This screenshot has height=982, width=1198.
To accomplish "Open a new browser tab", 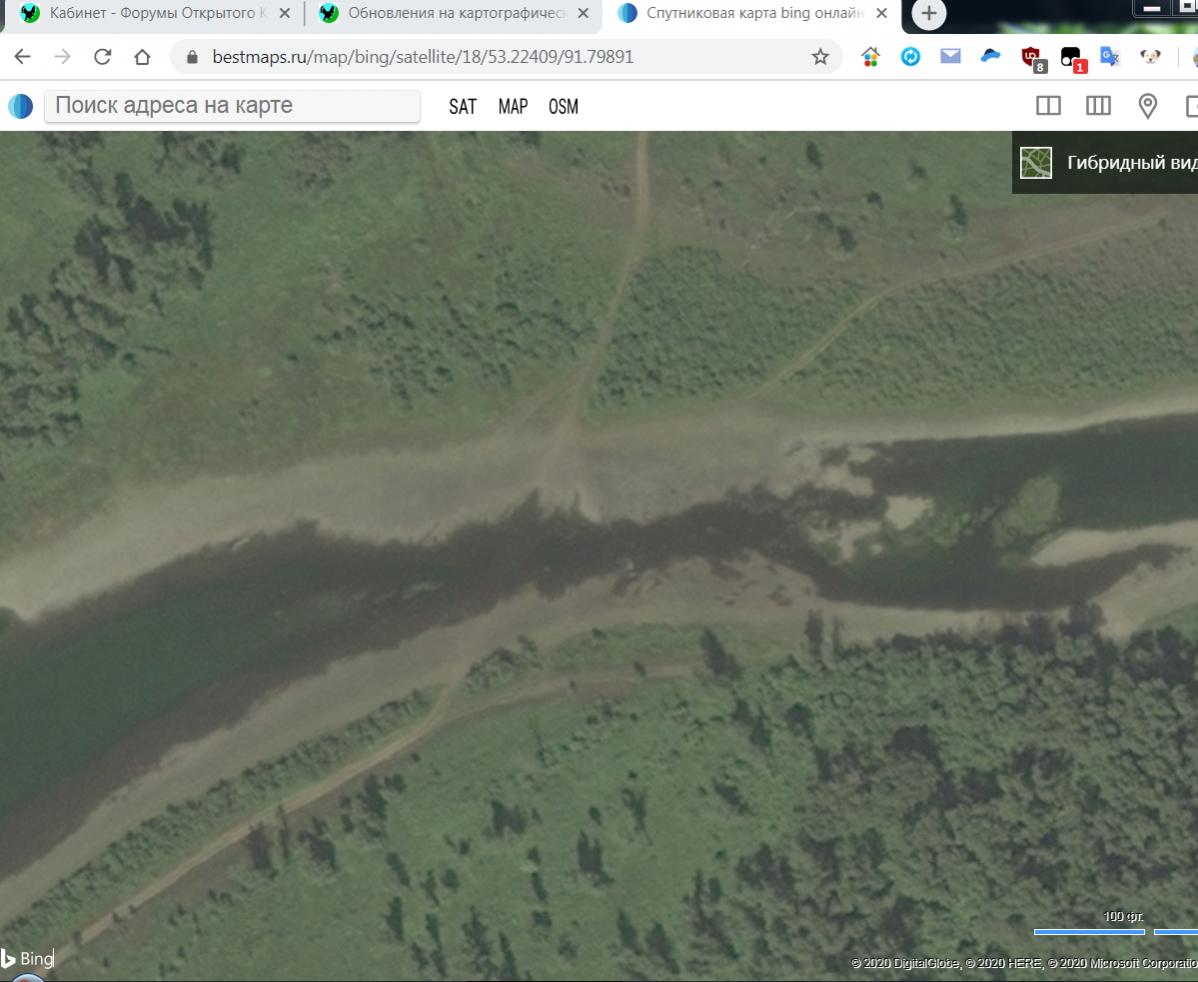I will coord(929,14).
